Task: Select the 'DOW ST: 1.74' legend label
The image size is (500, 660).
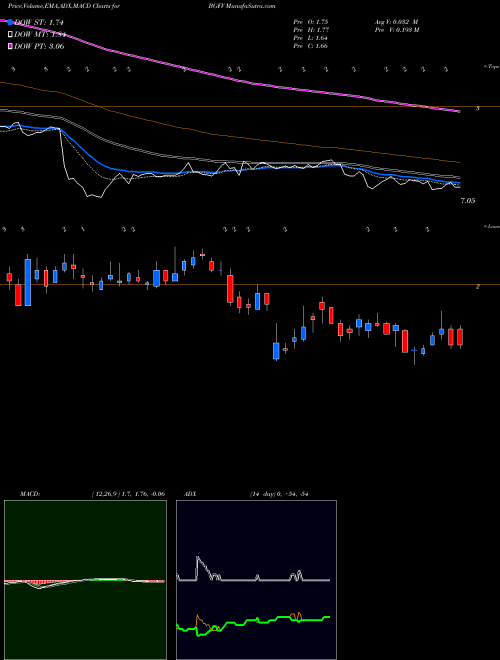Action: (38, 23)
